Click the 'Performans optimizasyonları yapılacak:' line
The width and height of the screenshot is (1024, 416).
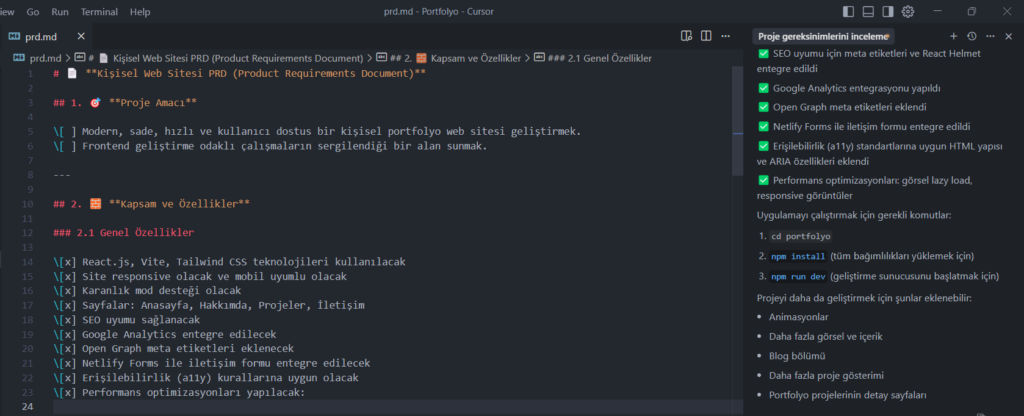point(180,392)
